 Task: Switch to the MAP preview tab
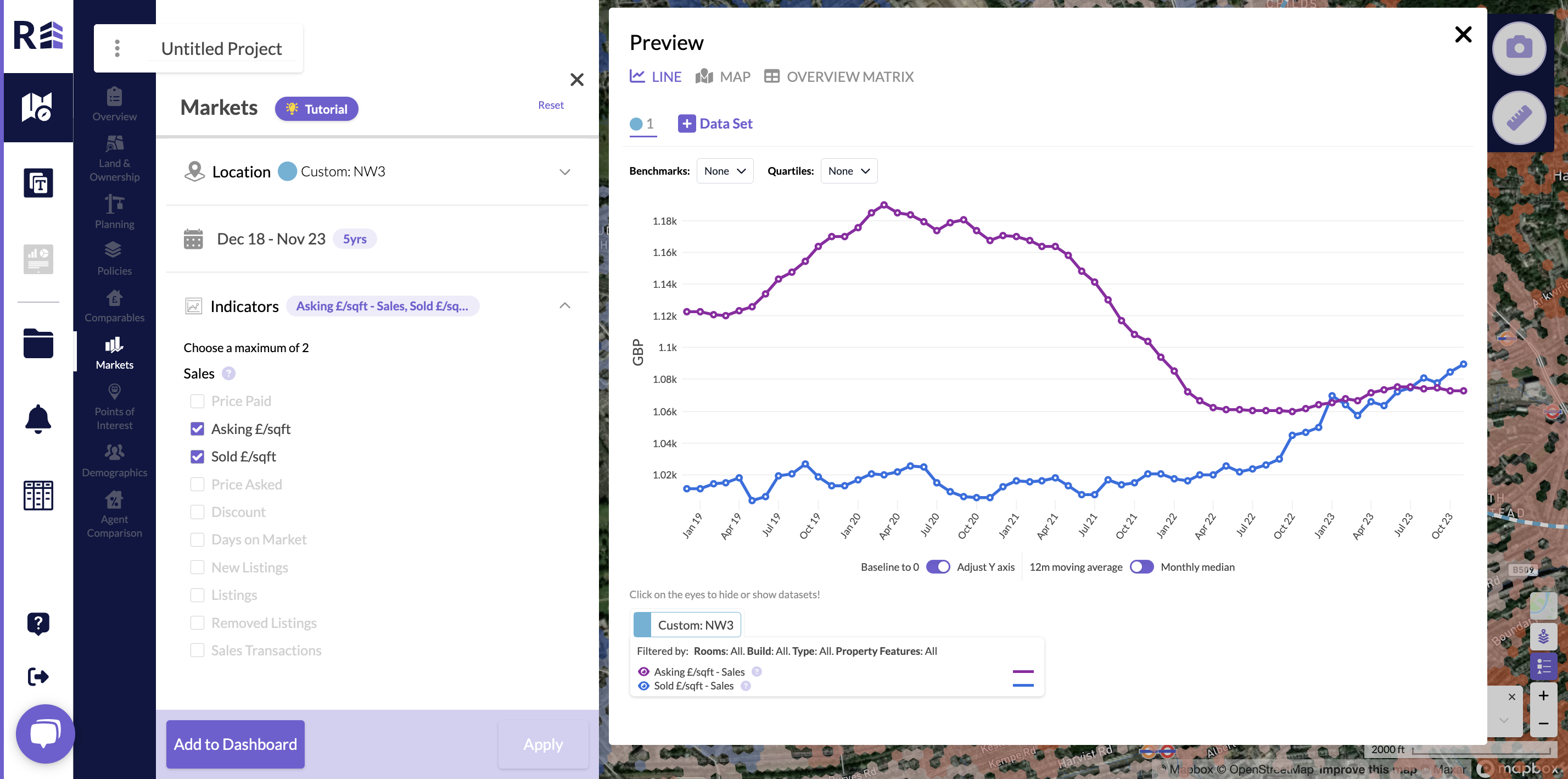coord(723,77)
